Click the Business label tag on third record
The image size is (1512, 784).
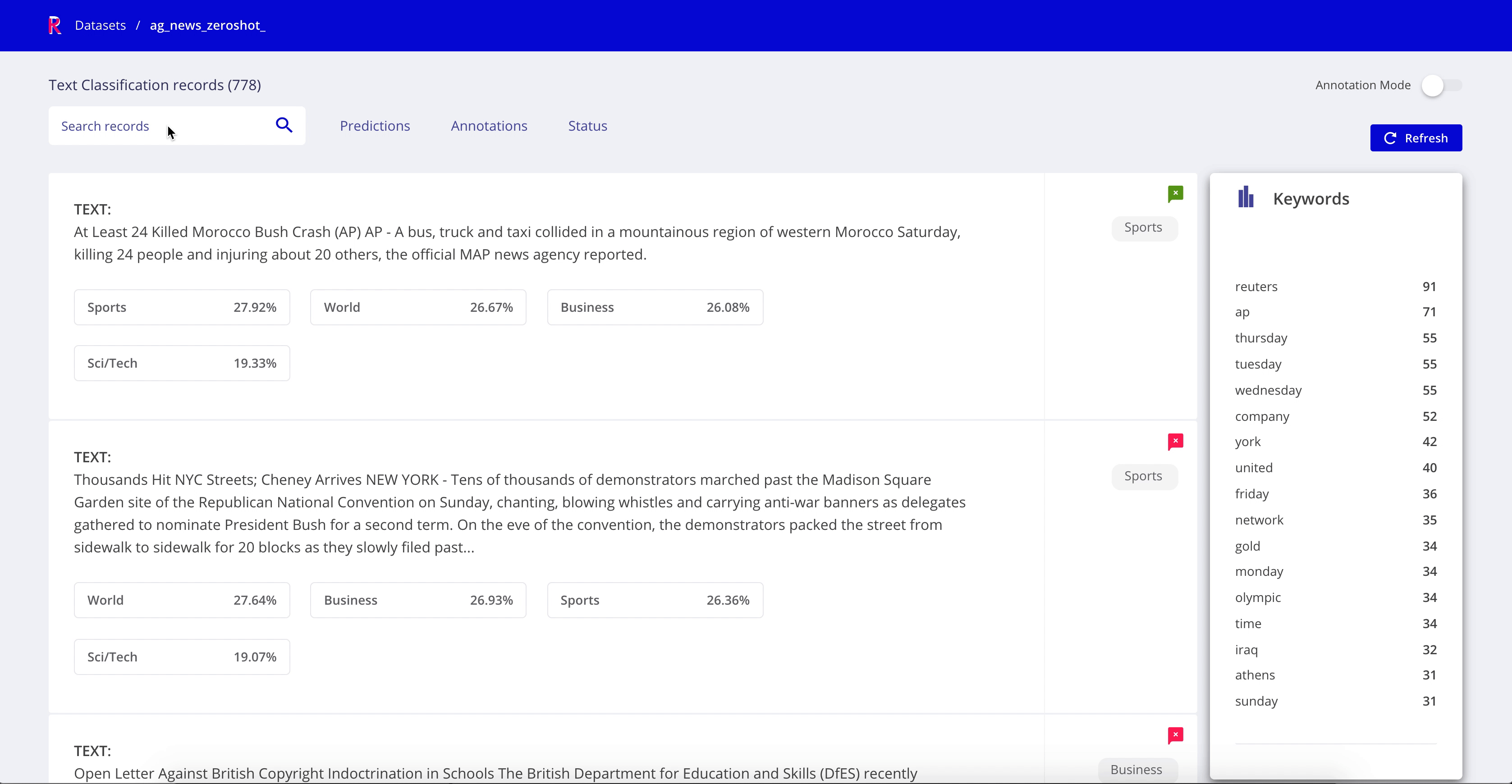[1136, 769]
